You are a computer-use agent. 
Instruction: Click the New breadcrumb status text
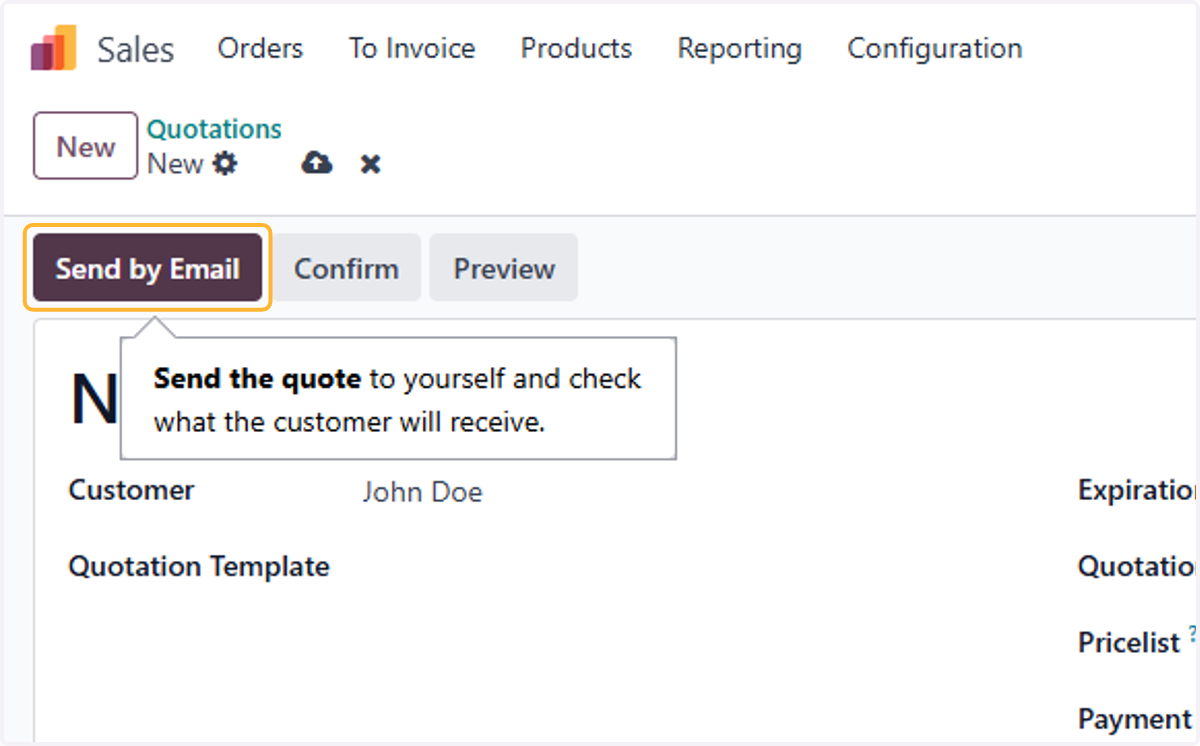(x=175, y=163)
